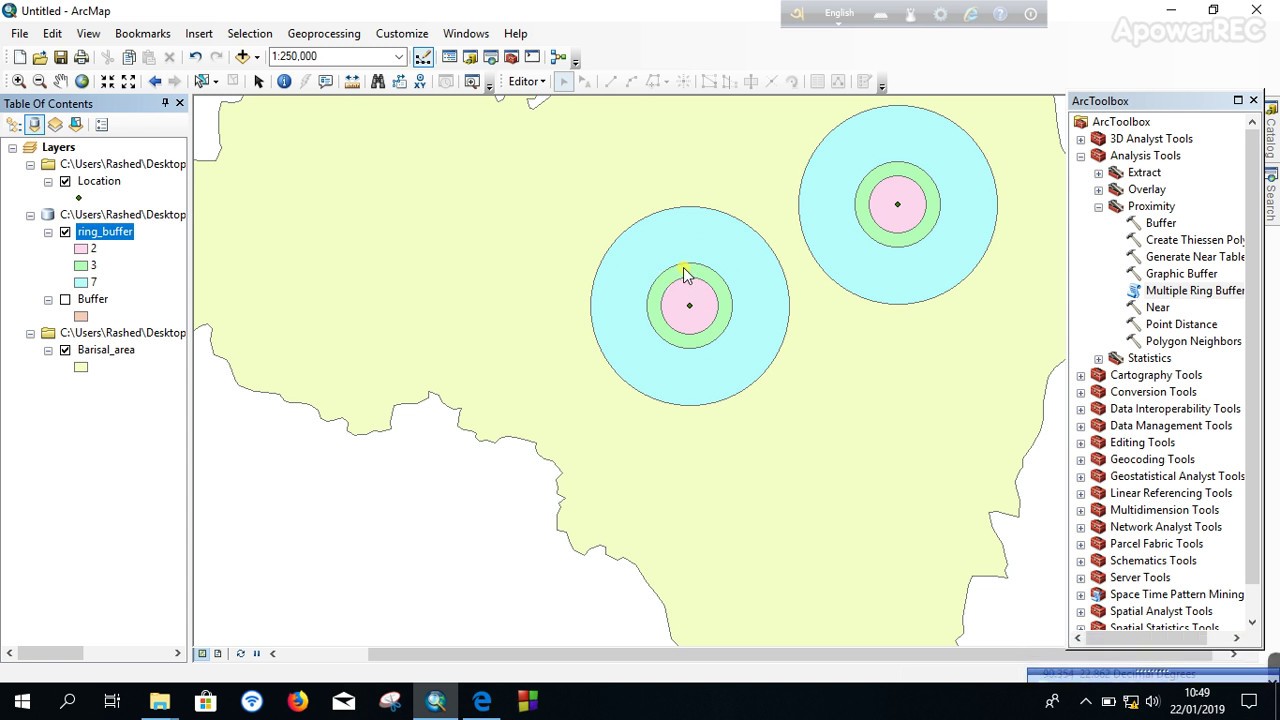Open the map scale dropdown

point(399,57)
